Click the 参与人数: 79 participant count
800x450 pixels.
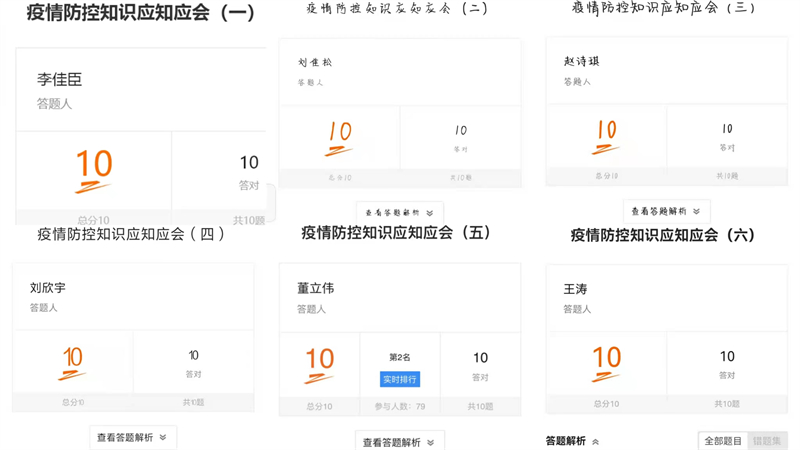point(400,407)
